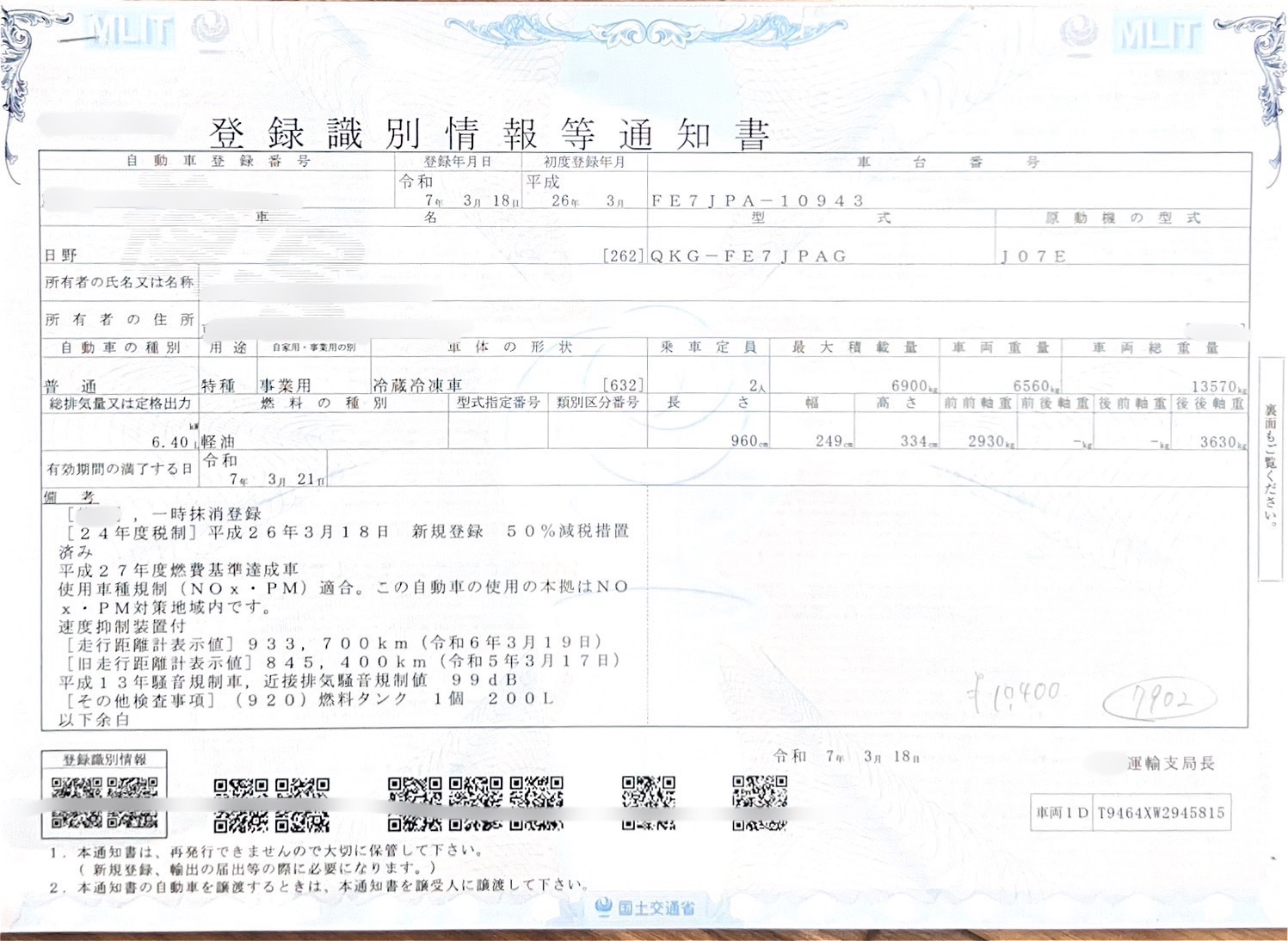Click the 類別区分番号 header
Viewport: 1288px width, 941px height.
click(x=598, y=403)
